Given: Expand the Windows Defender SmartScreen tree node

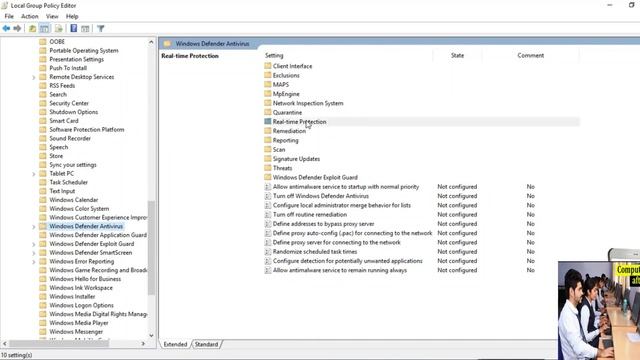Looking at the screenshot, I should point(34,253).
